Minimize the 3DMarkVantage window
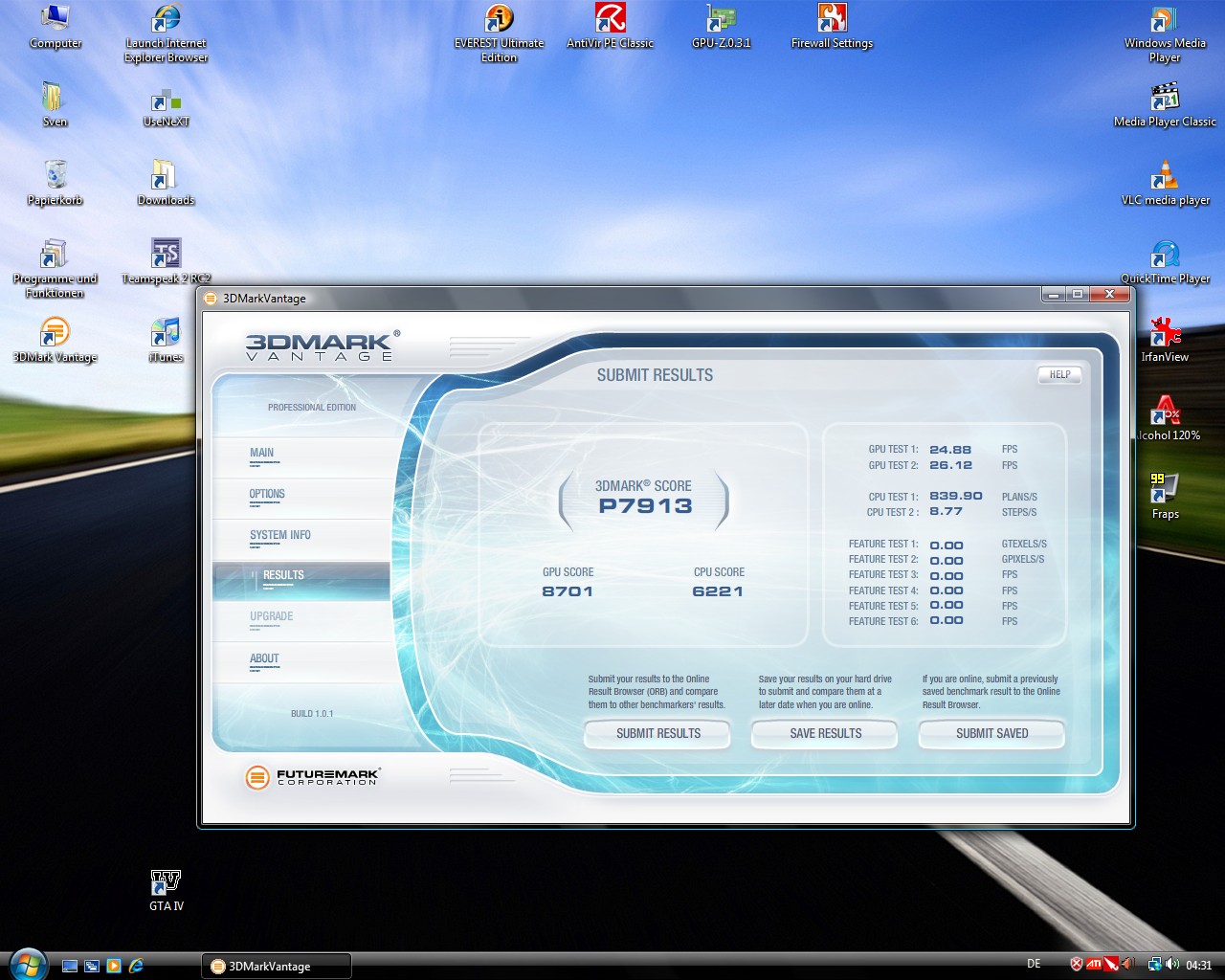Image resolution: width=1225 pixels, height=980 pixels. click(1054, 294)
